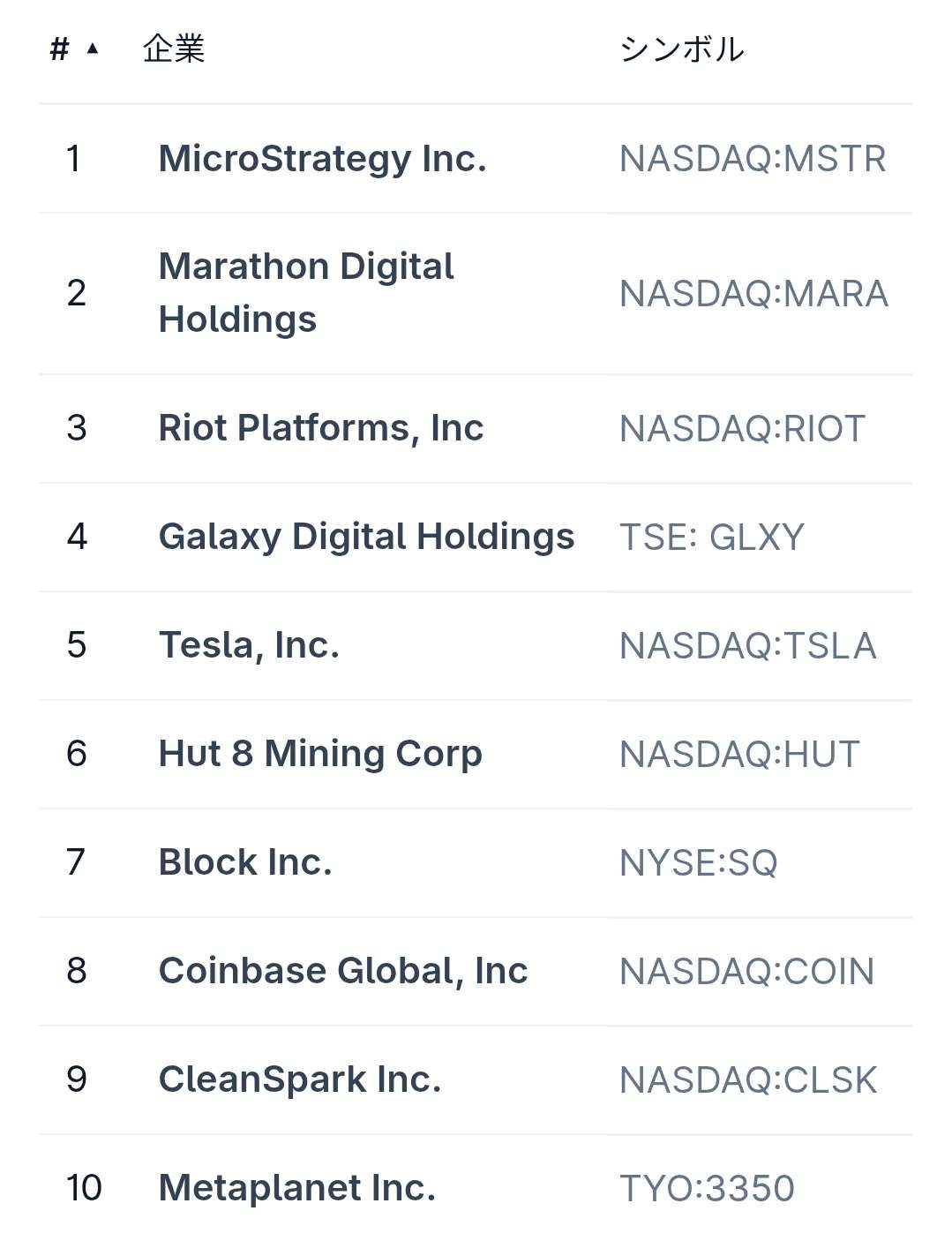The width and height of the screenshot is (952, 1241).
Task: Sort by the # rank column arrow
Action: pos(92,49)
